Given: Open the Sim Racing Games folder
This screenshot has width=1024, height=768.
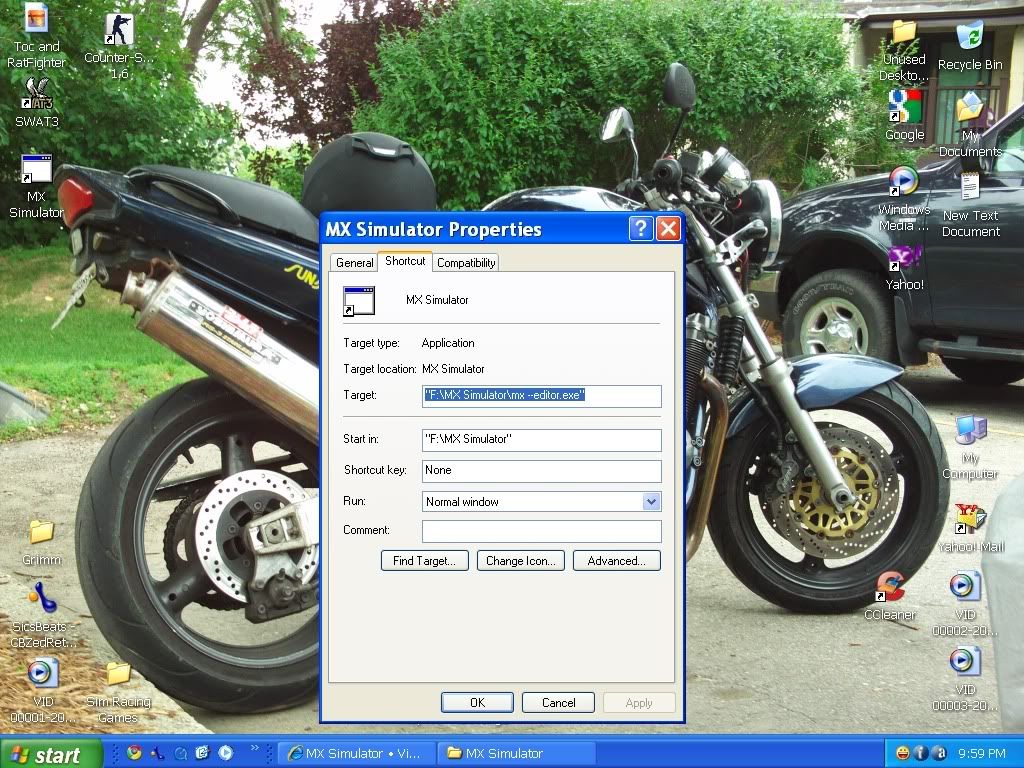Looking at the screenshot, I should (118, 674).
